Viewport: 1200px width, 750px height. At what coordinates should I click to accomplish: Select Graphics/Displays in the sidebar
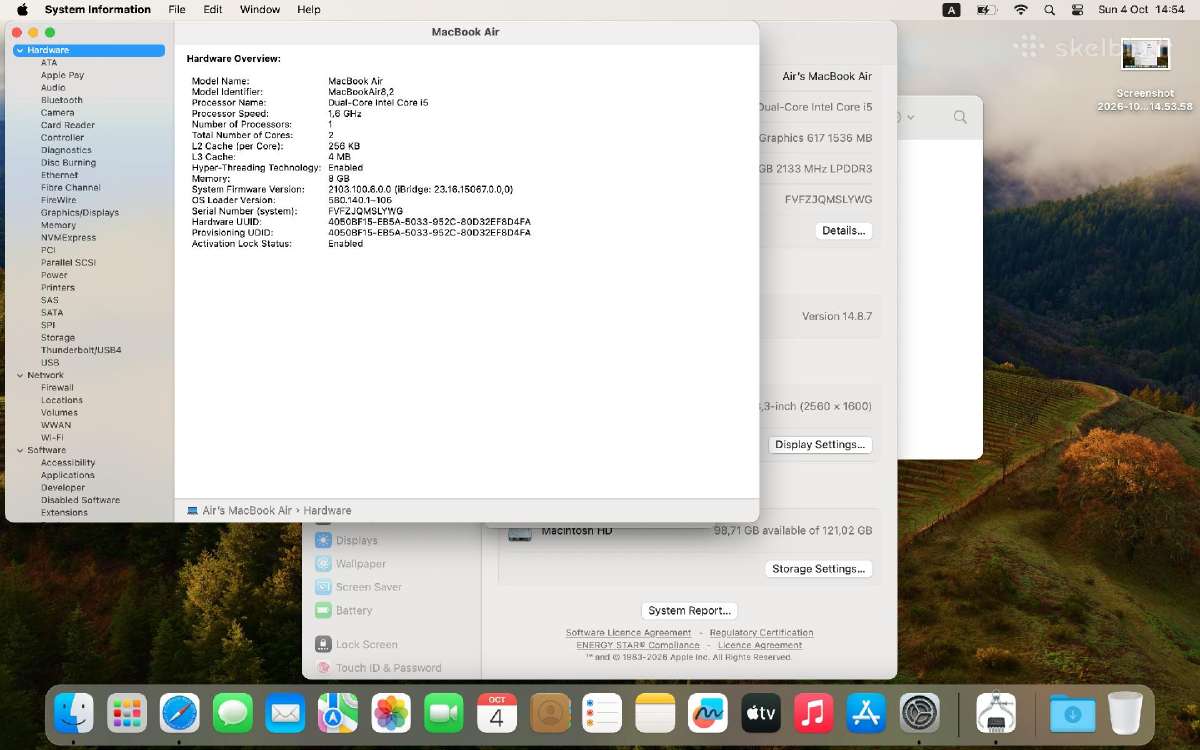[80, 212]
